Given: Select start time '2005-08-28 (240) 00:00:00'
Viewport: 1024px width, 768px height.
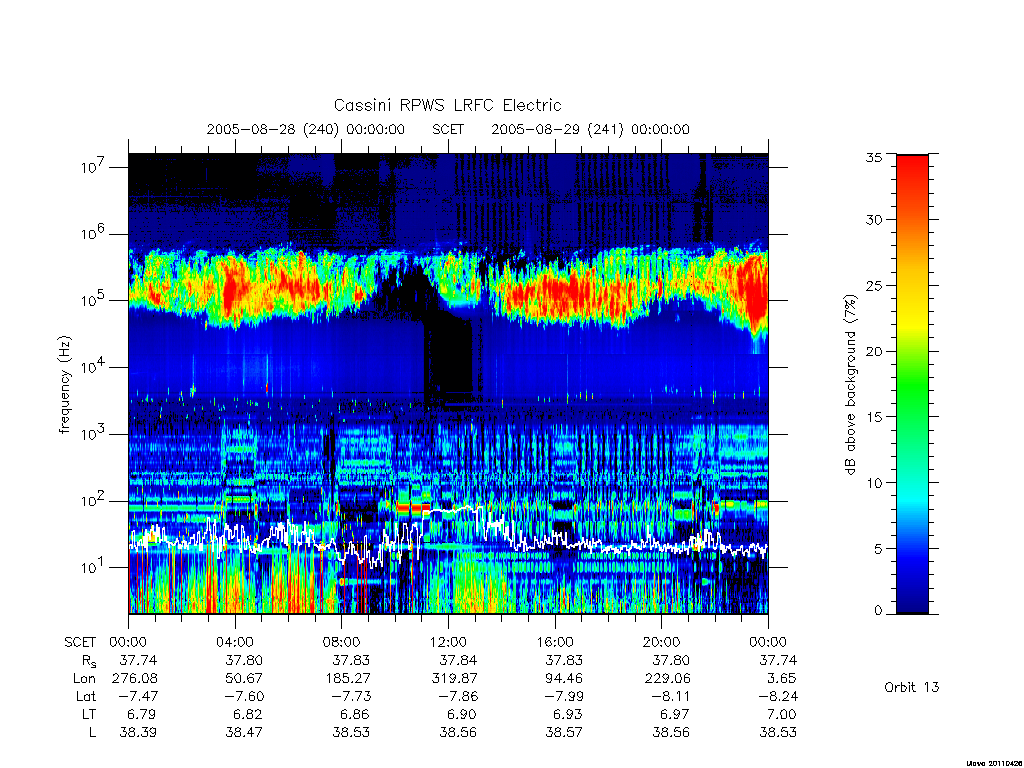Looking at the screenshot, I should coord(306,129).
